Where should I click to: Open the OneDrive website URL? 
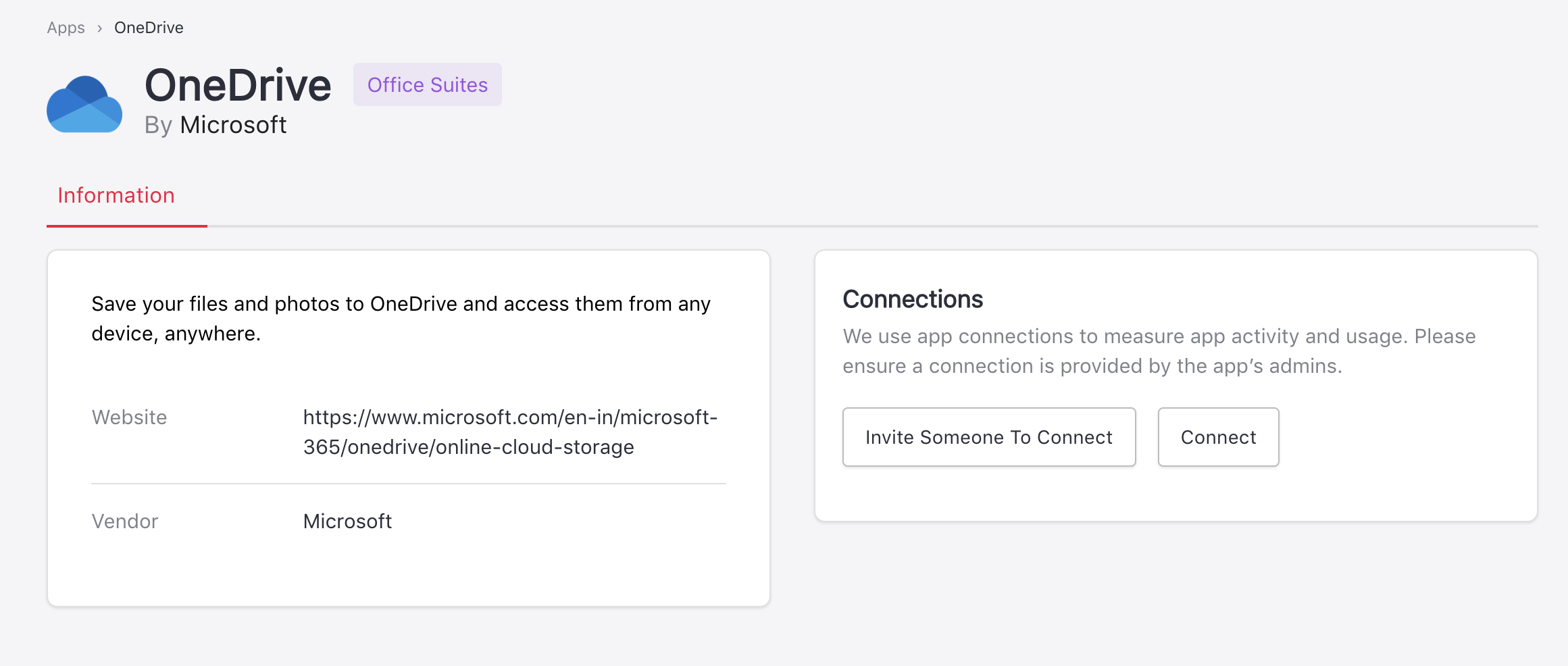tap(510, 432)
